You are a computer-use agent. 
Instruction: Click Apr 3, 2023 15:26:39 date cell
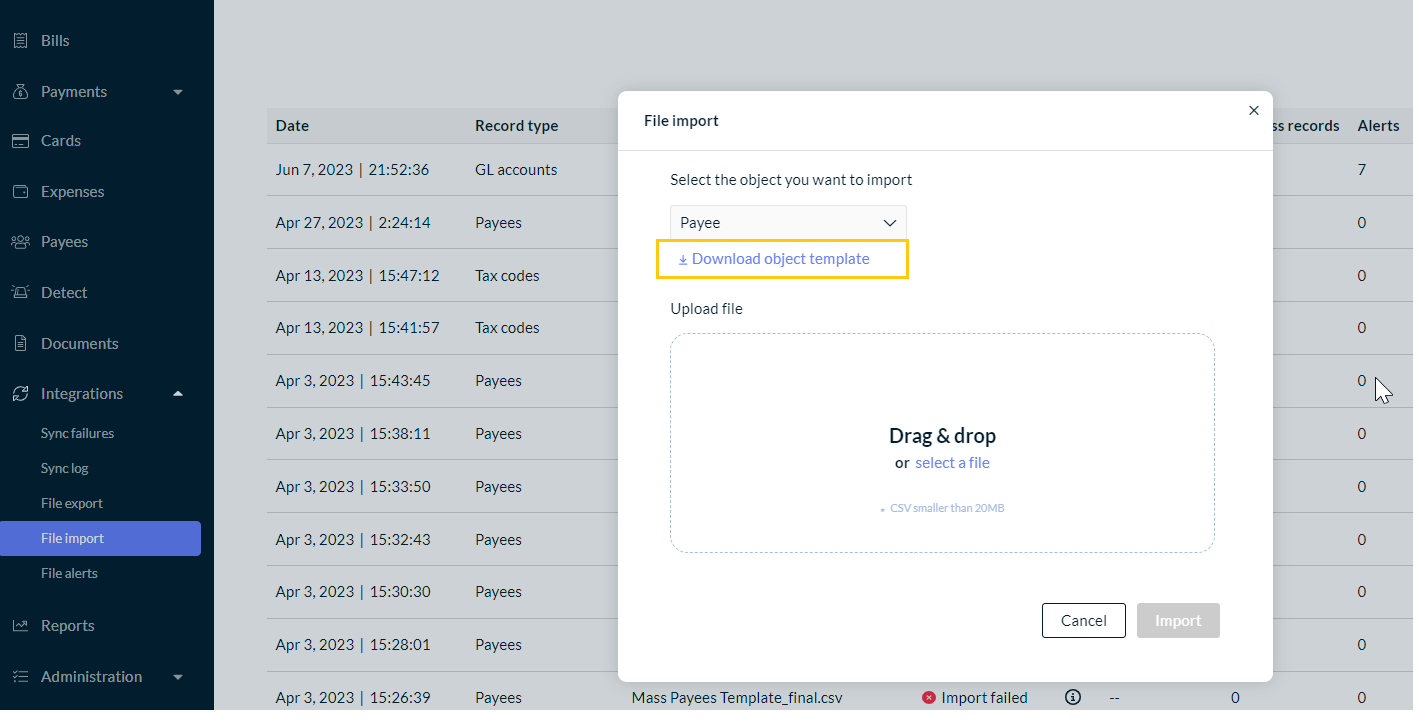click(x=353, y=698)
